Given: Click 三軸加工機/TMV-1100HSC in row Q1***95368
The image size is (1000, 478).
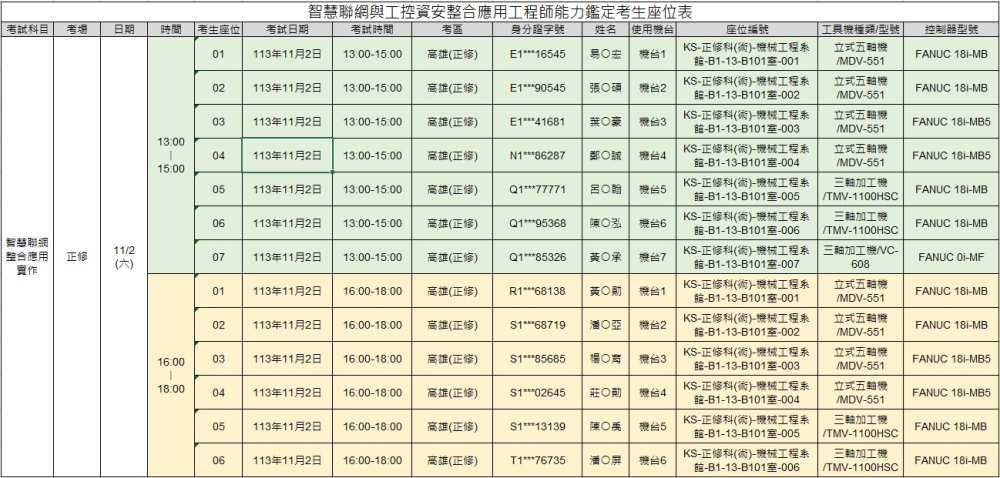Looking at the screenshot, I should 860,223.
